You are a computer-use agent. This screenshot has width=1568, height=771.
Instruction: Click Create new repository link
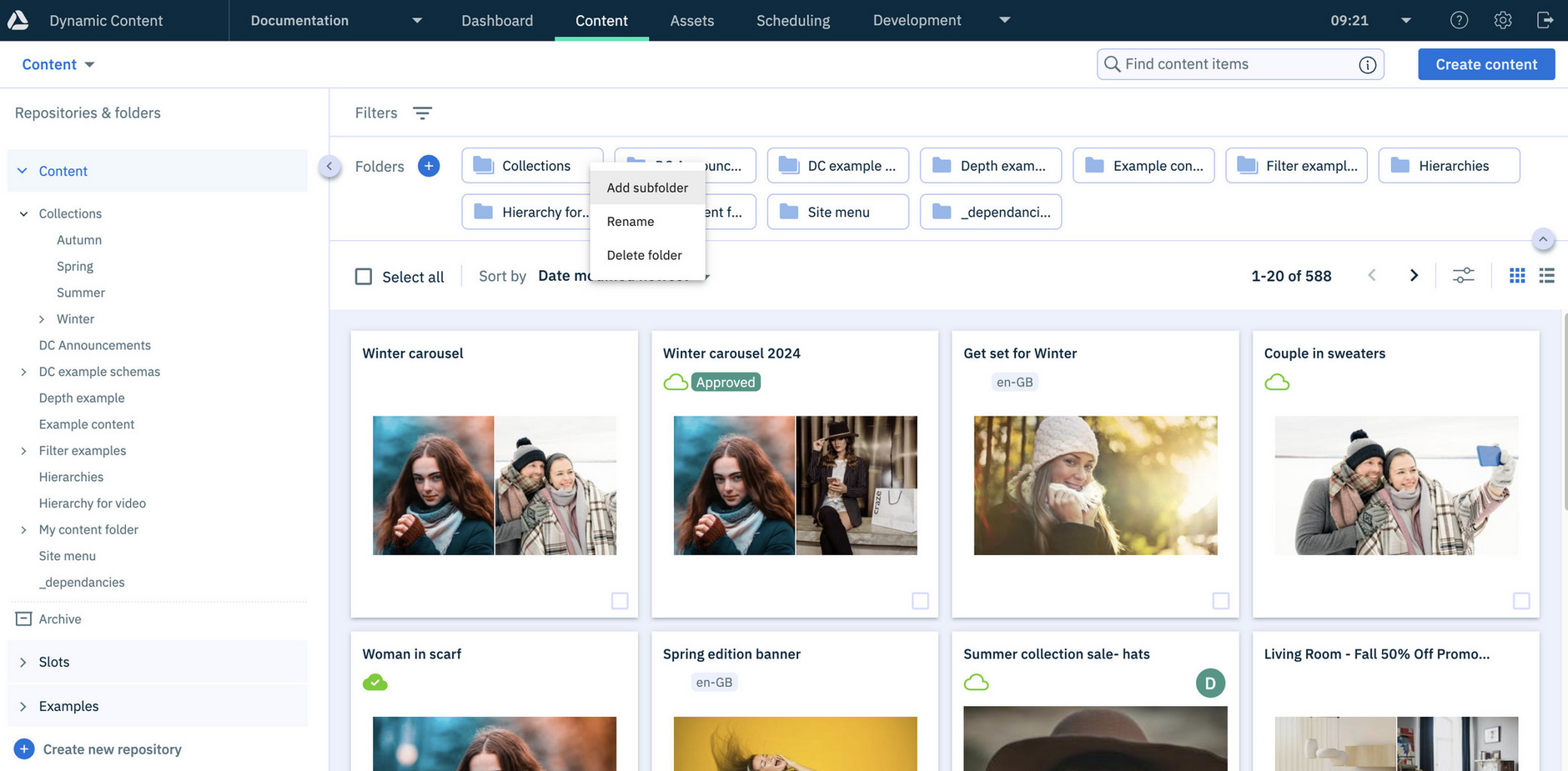click(x=112, y=749)
